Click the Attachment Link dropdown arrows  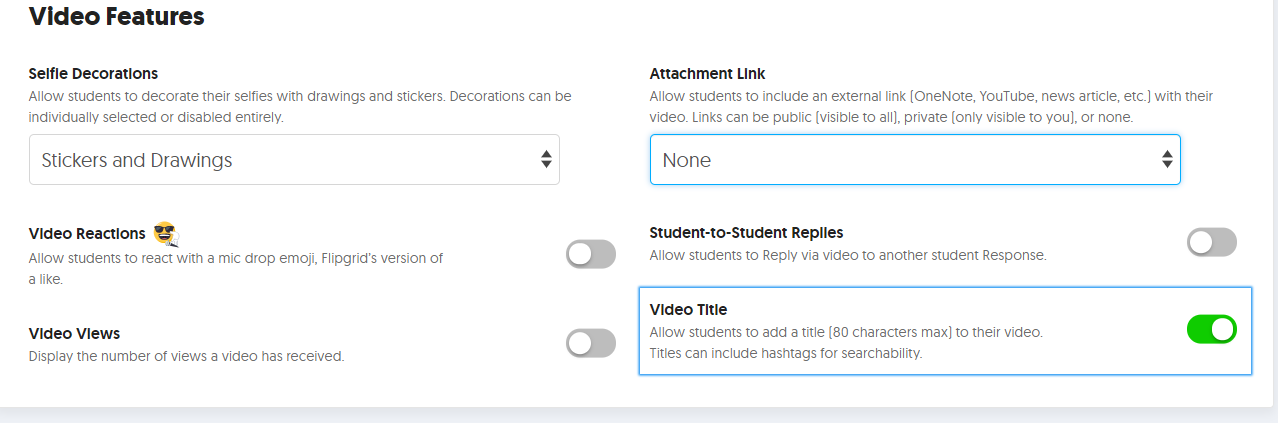coord(1167,160)
